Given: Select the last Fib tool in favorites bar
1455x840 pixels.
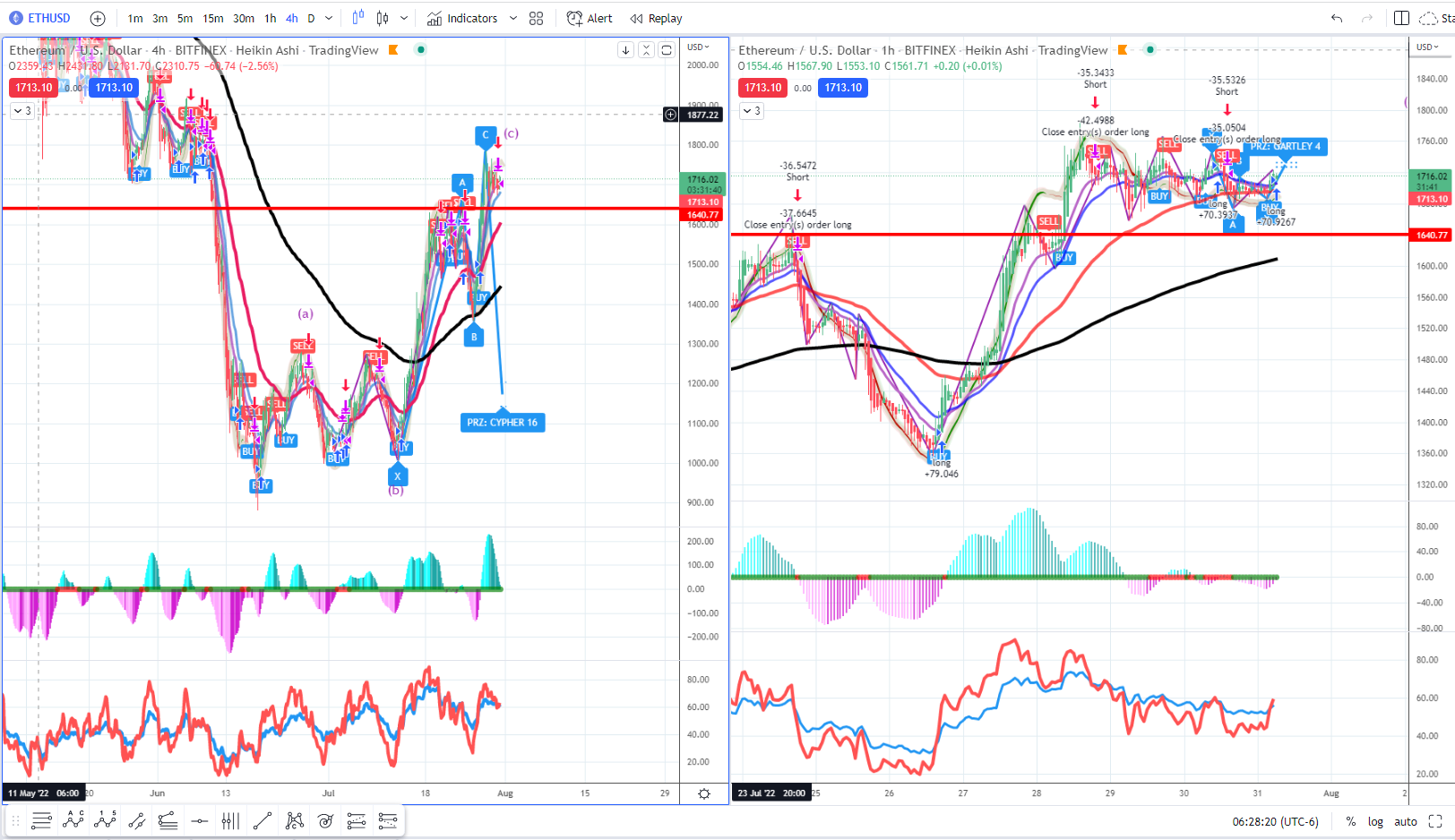Looking at the screenshot, I should coord(388,820).
